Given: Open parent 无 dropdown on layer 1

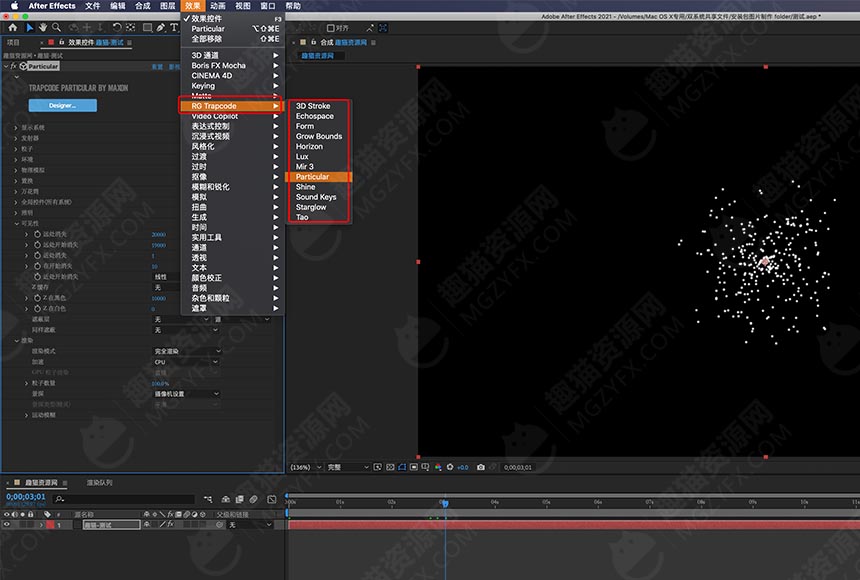Looking at the screenshot, I should click(250, 525).
